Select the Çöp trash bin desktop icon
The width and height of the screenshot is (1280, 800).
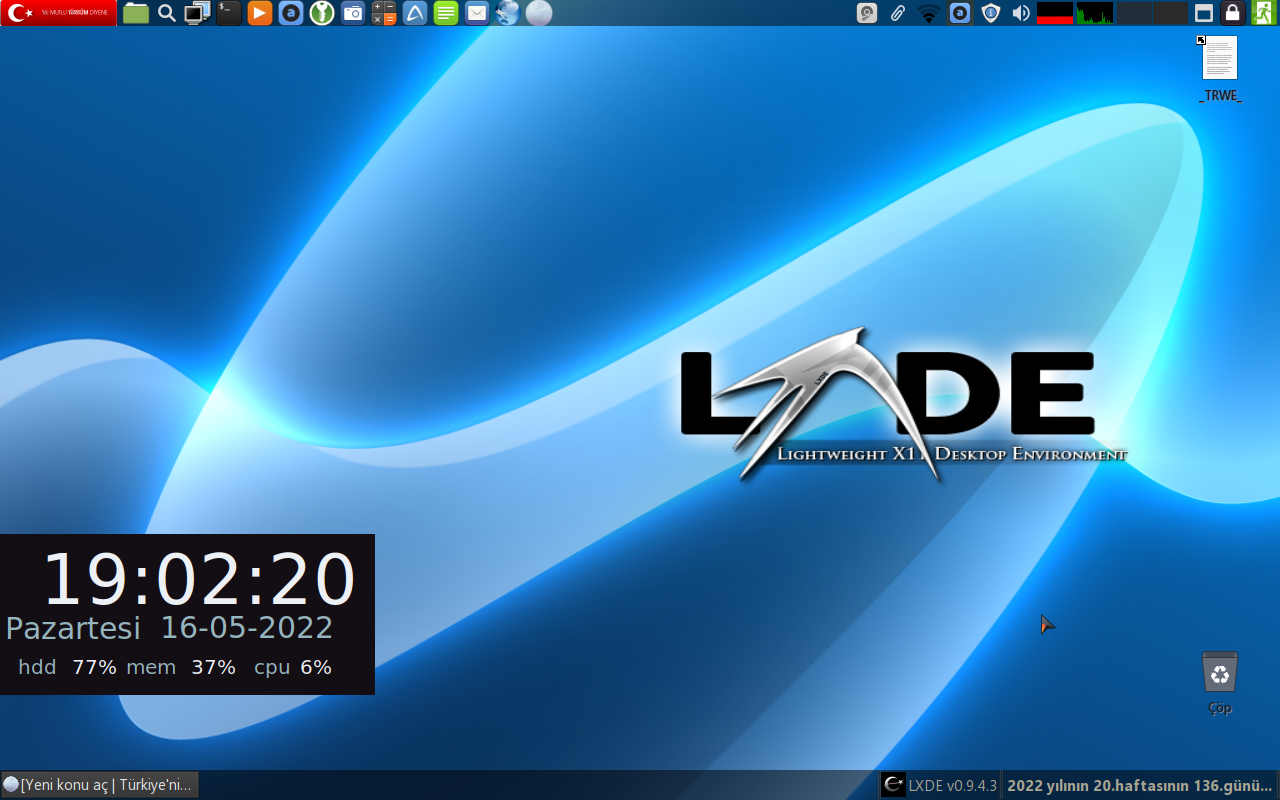(x=1220, y=683)
